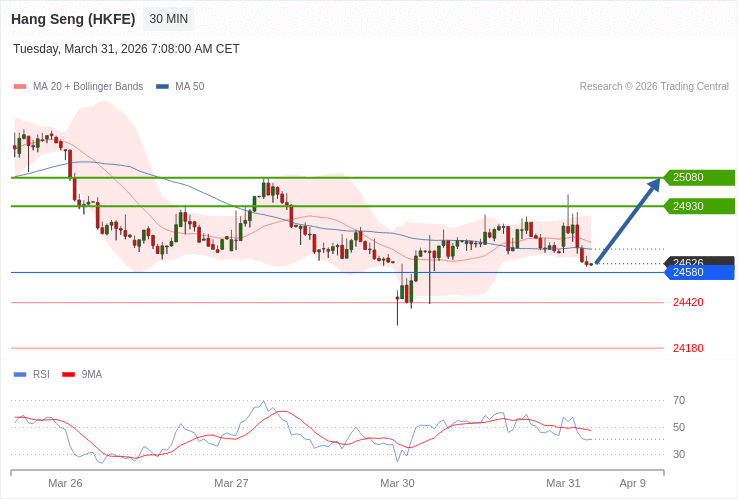Click the Hang Seng (HKFE) title
The height and width of the screenshot is (500, 738).
point(73,19)
